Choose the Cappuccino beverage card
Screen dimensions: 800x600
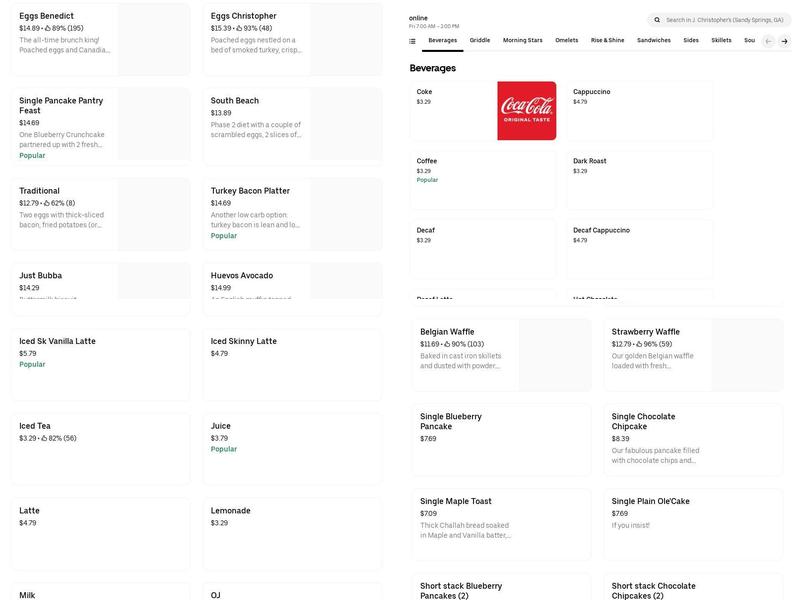click(640, 111)
